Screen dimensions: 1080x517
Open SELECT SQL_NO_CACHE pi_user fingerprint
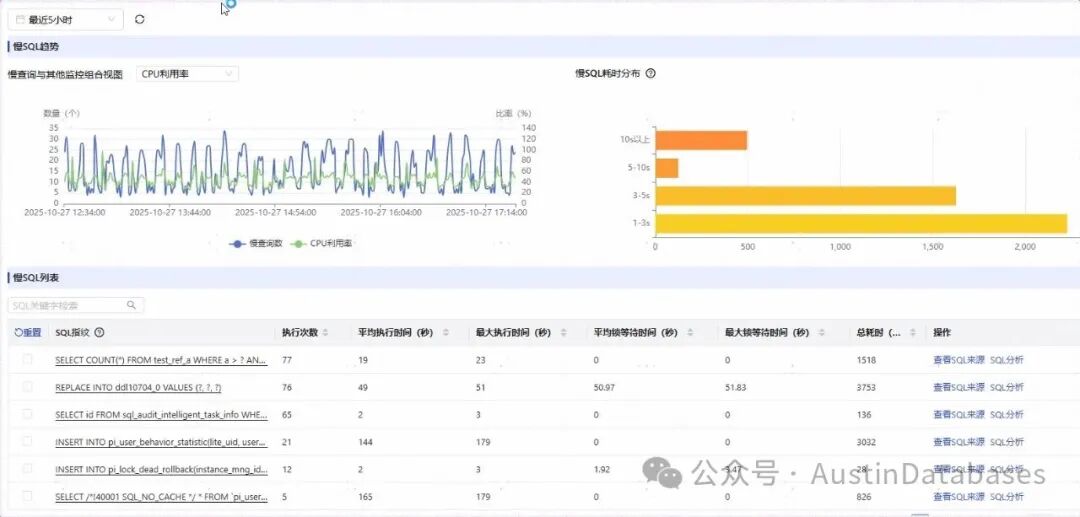click(x=161, y=496)
